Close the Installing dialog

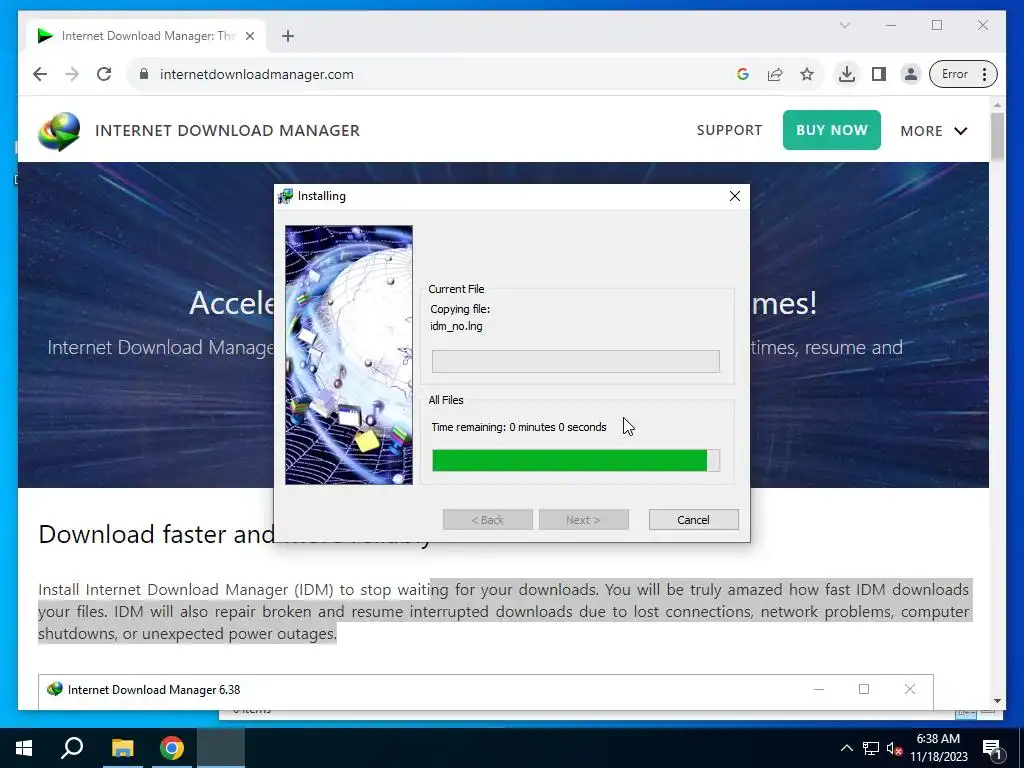click(x=735, y=196)
